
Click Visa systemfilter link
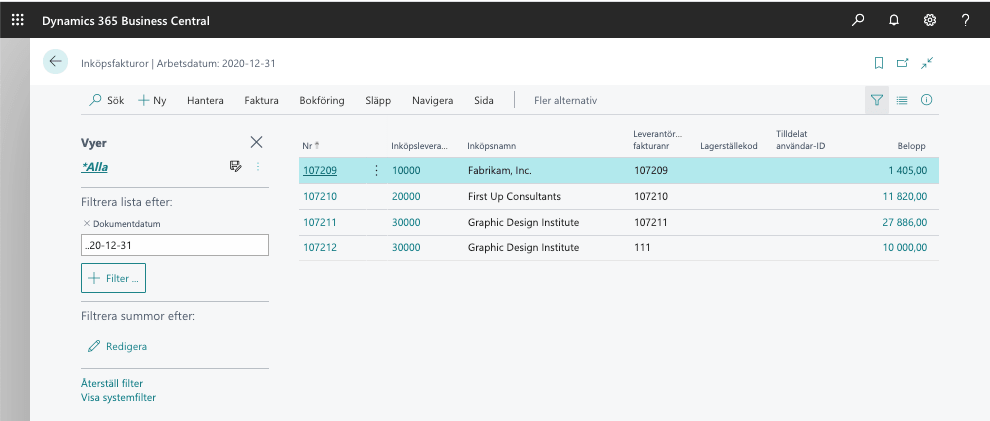click(118, 398)
